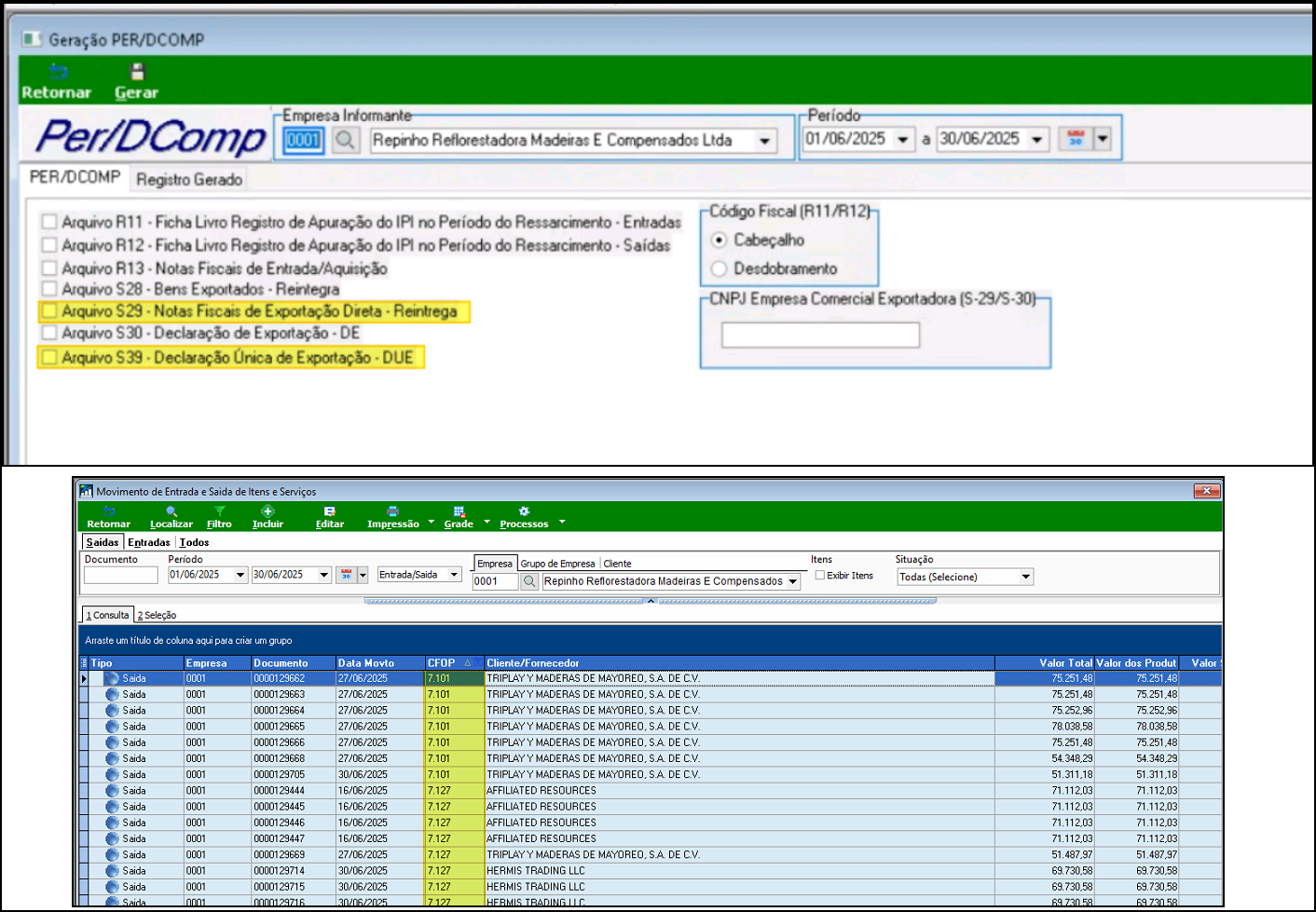
Task: Check Arquivo S39 Declaração Única de Exportação
Action: [x=49, y=358]
